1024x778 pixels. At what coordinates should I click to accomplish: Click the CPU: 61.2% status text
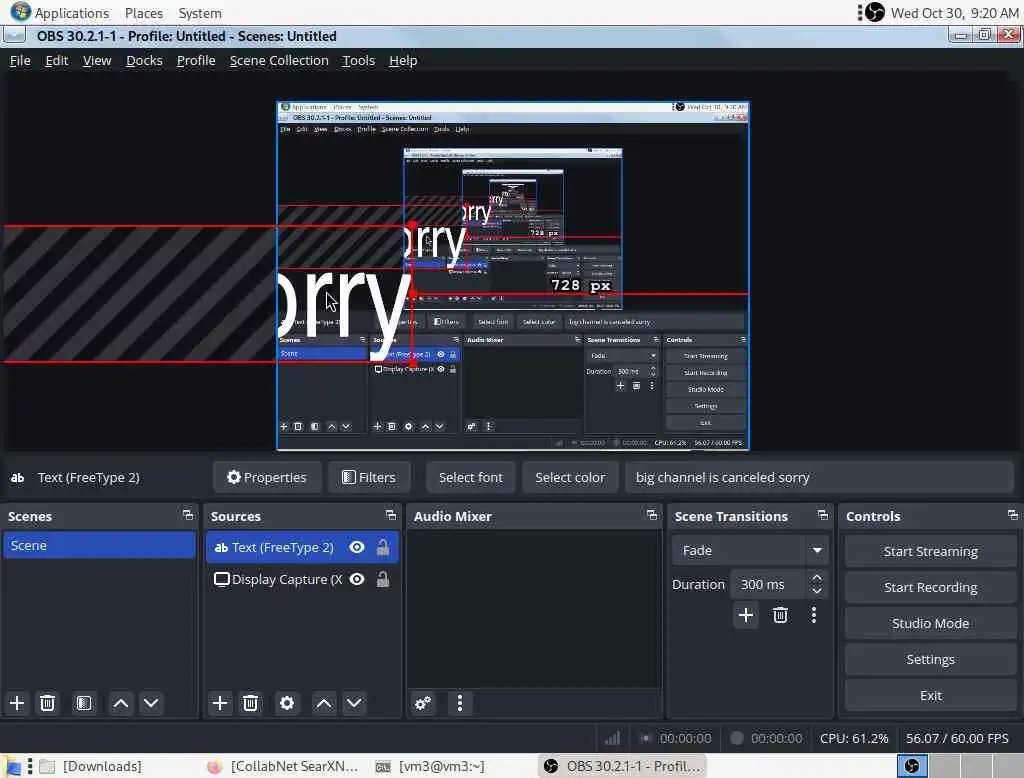tap(854, 739)
